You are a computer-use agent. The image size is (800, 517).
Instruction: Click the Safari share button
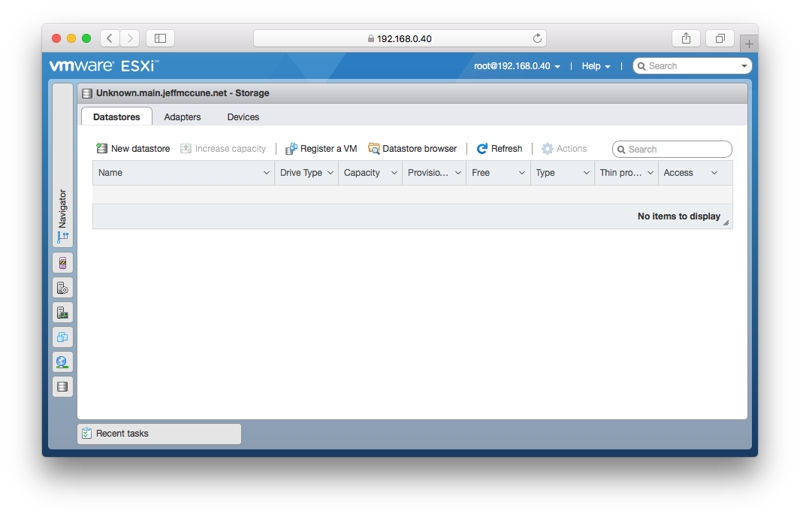[x=686, y=38]
